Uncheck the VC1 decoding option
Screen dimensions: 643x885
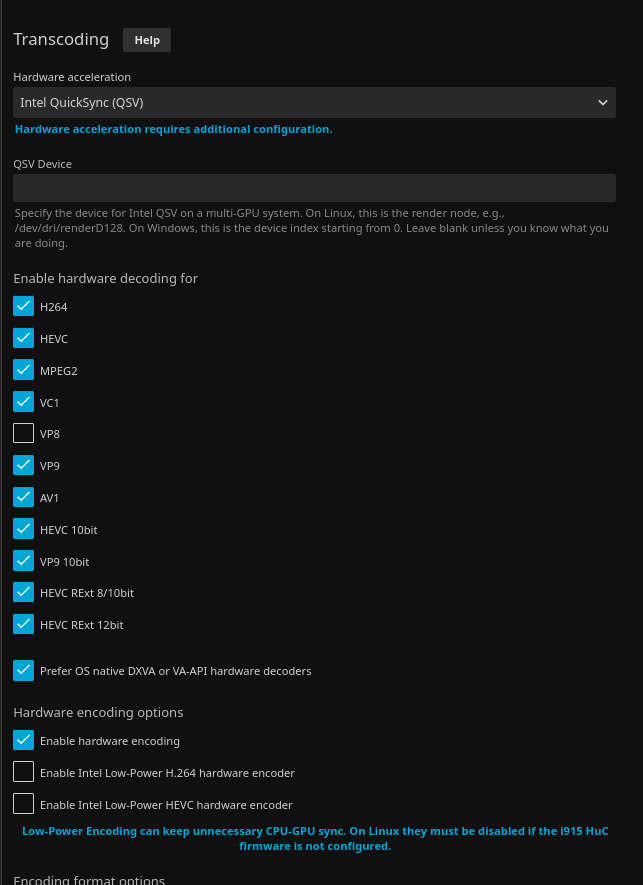[24, 402]
